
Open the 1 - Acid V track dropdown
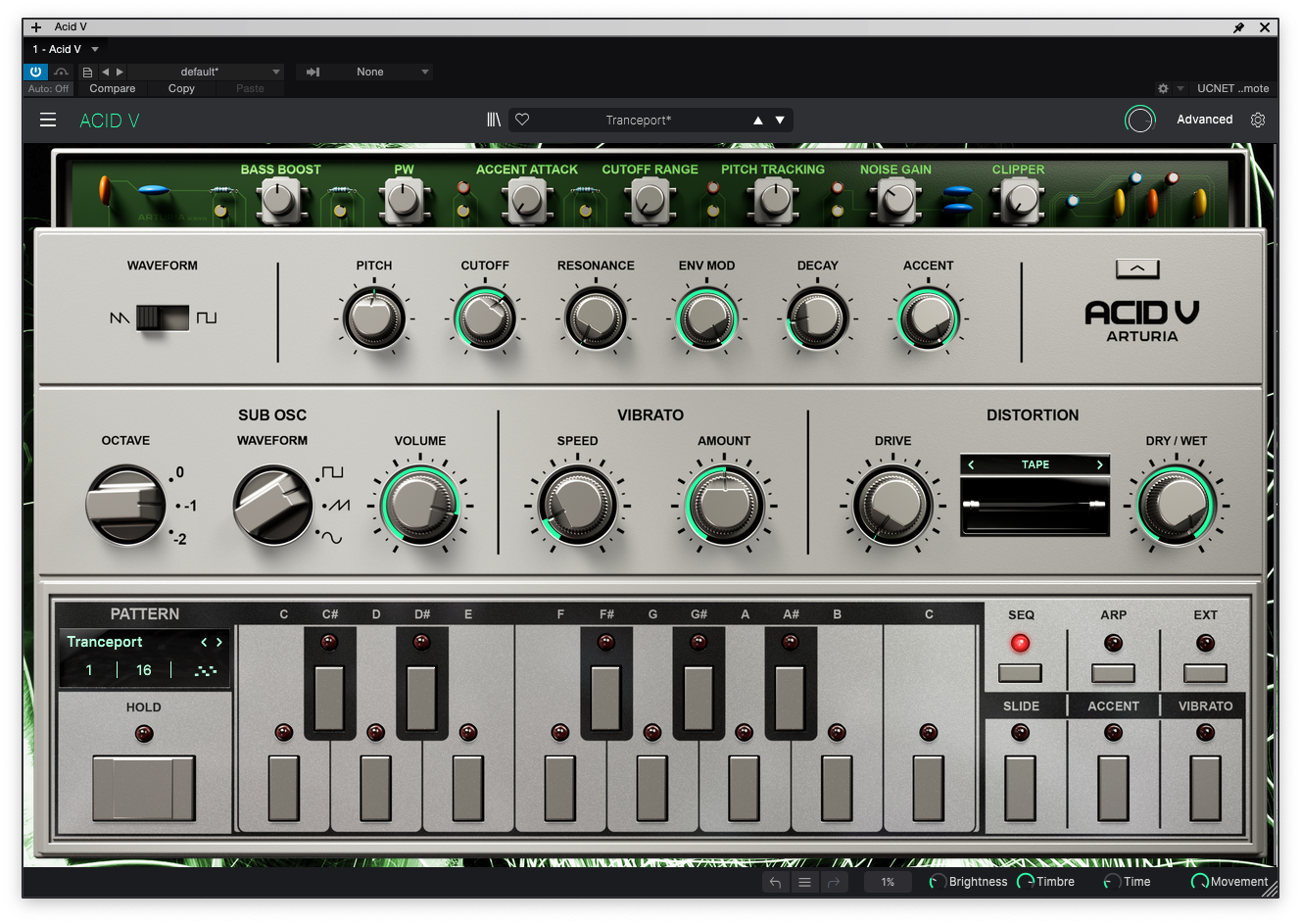coord(66,49)
